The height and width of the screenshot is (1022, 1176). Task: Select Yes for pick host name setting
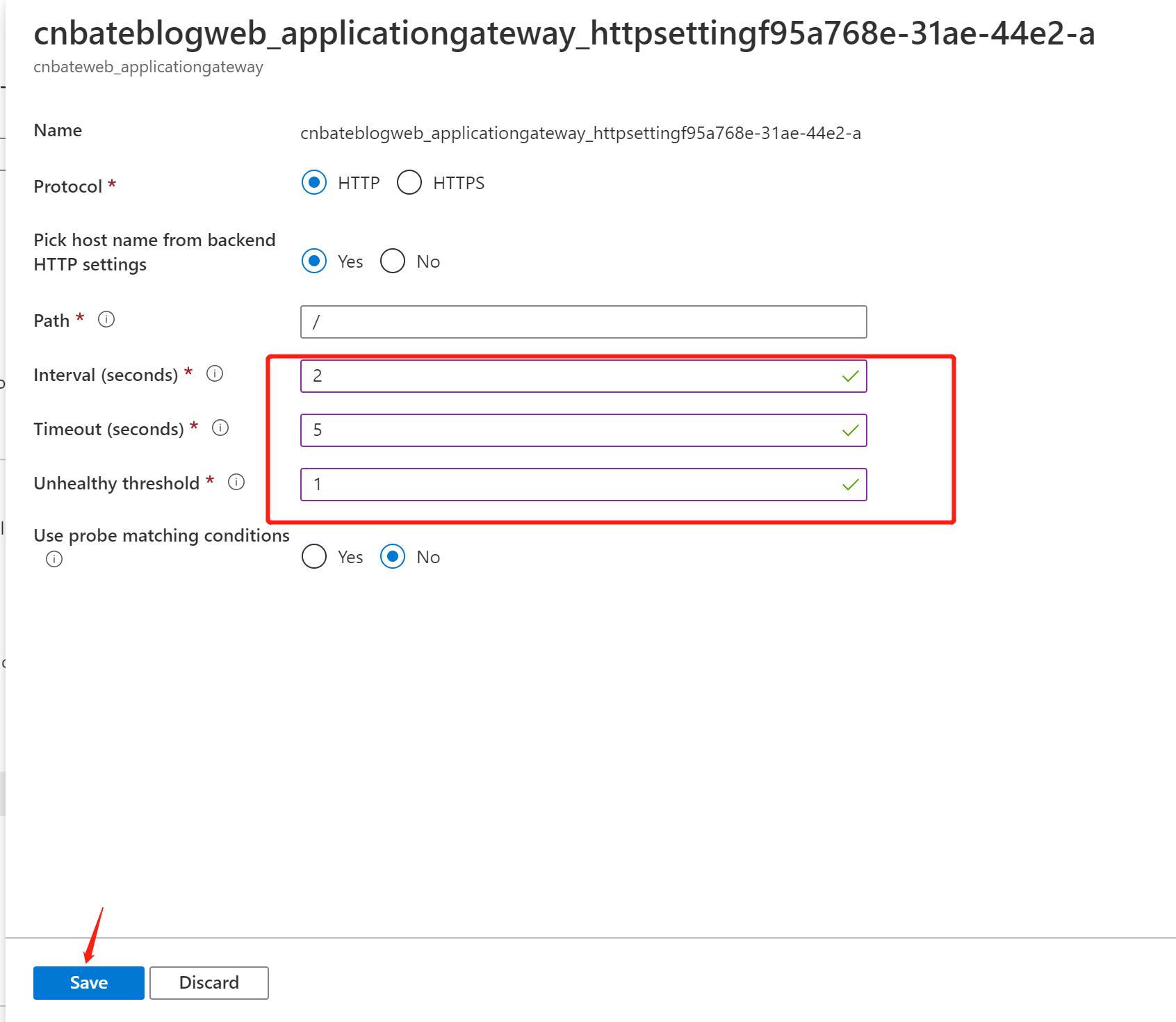pos(314,261)
